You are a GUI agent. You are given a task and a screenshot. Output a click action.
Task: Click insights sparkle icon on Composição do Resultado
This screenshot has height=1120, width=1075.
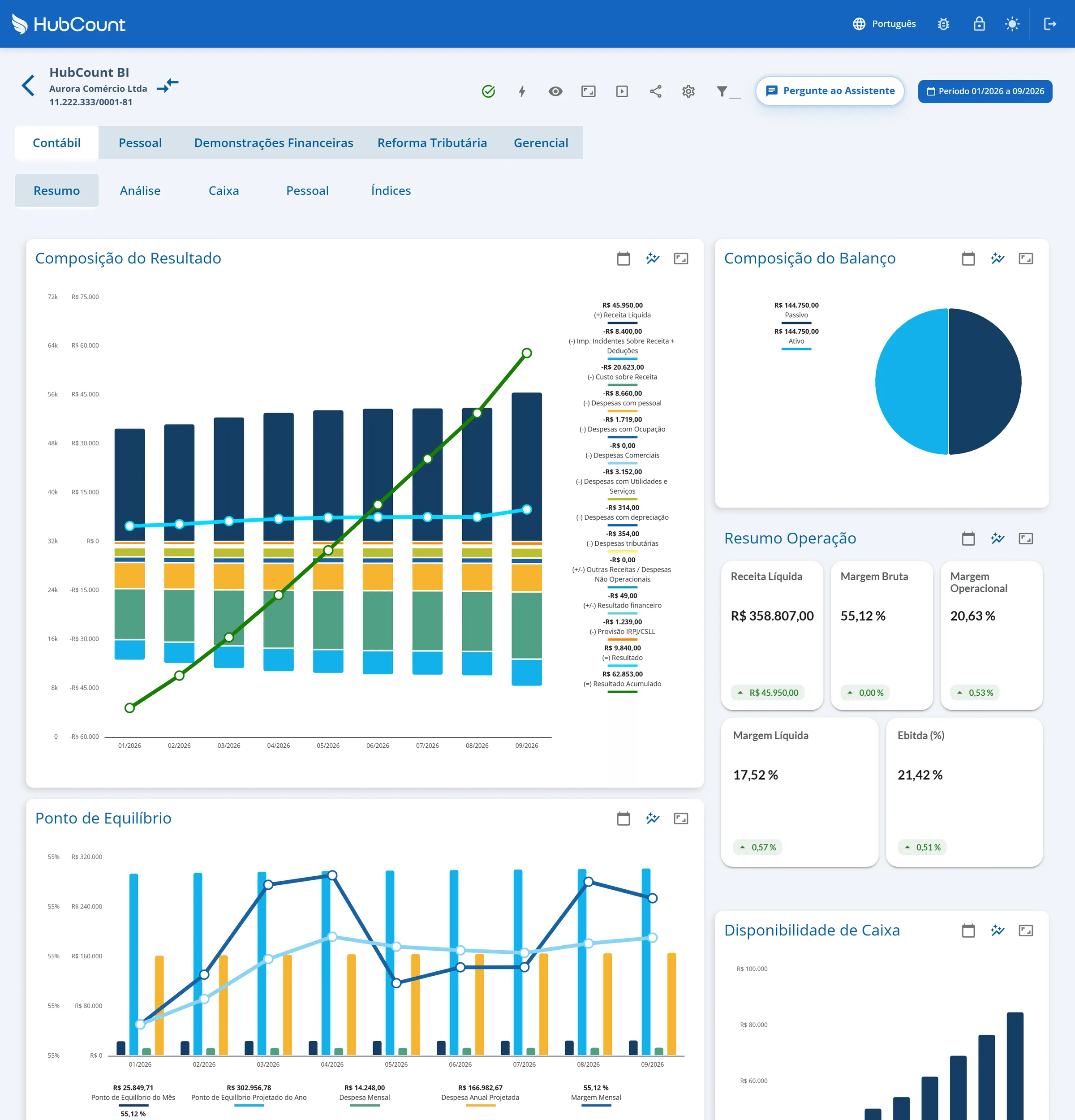(652, 259)
